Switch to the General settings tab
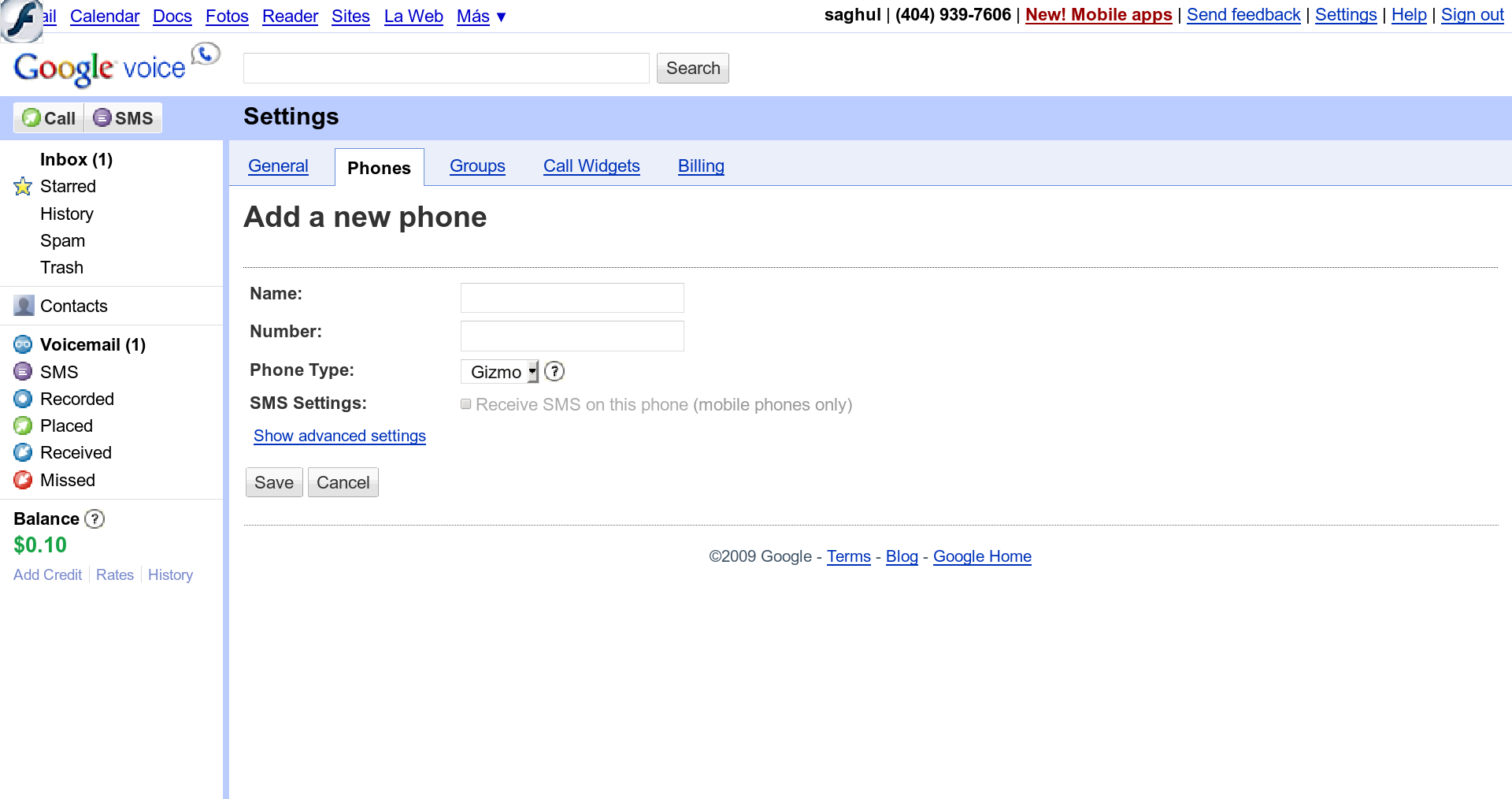 (x=278, y=166)
